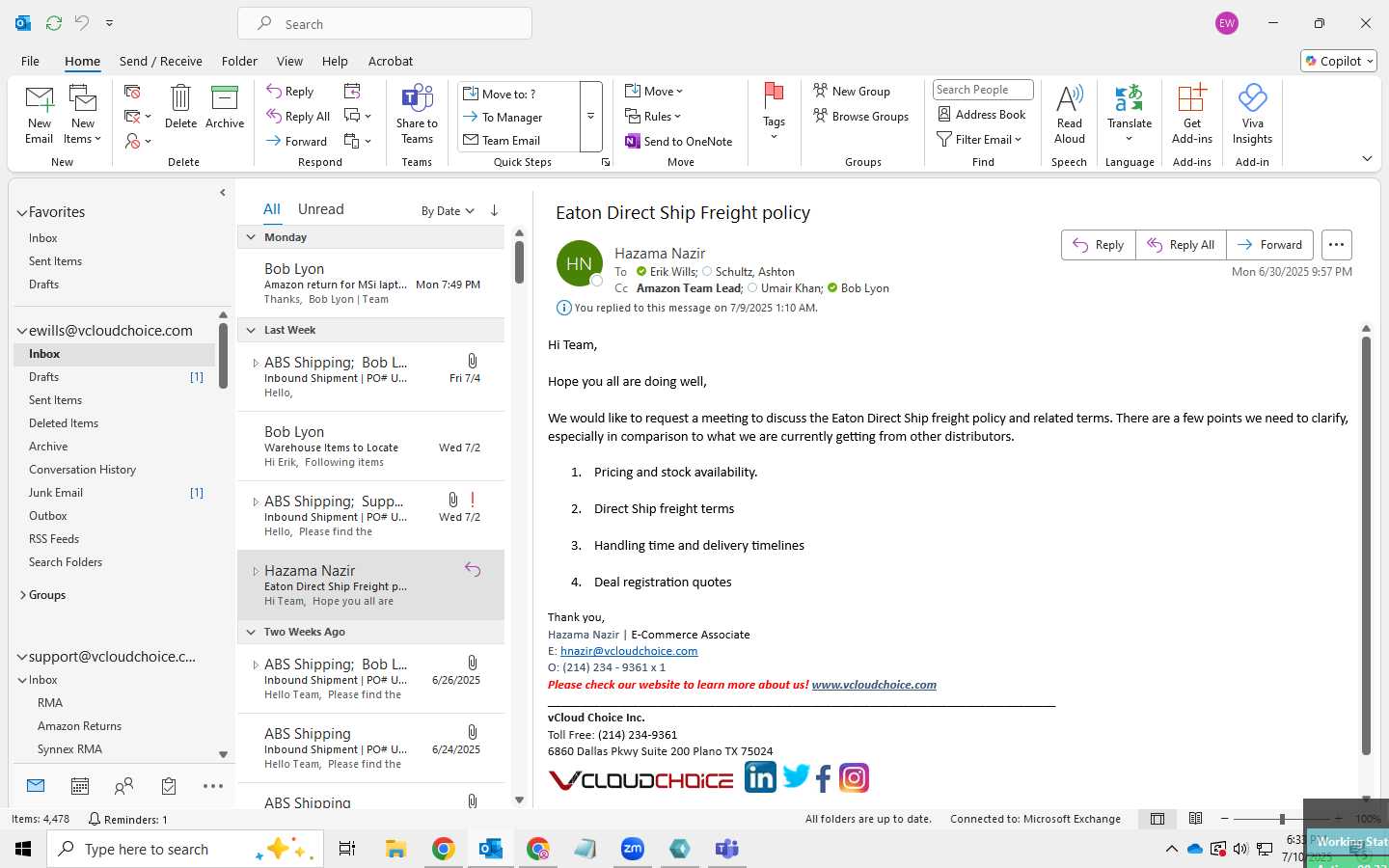Run the To Manager quick step
Viewport: 1389px width, 868px height.
click(x=519, y=118)
